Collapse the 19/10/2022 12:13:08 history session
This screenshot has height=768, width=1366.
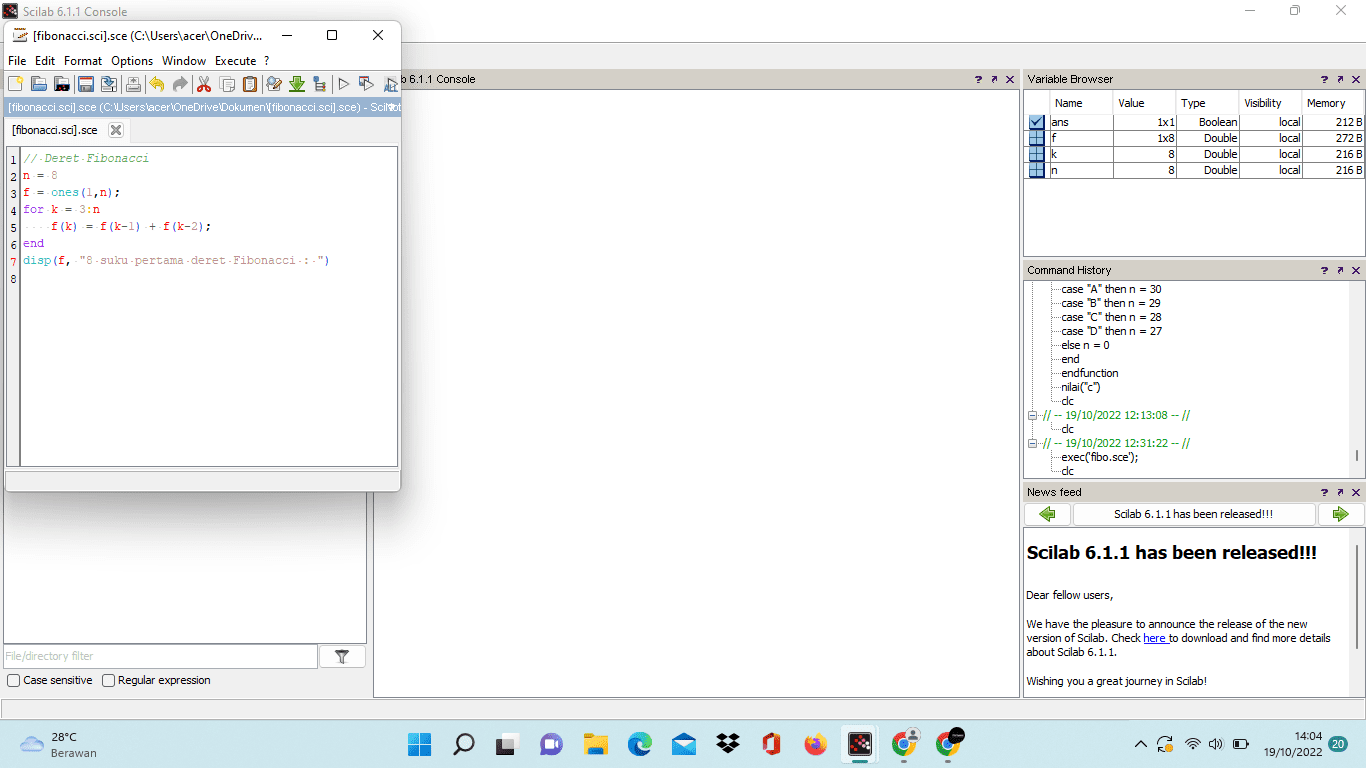point(1033,415)
